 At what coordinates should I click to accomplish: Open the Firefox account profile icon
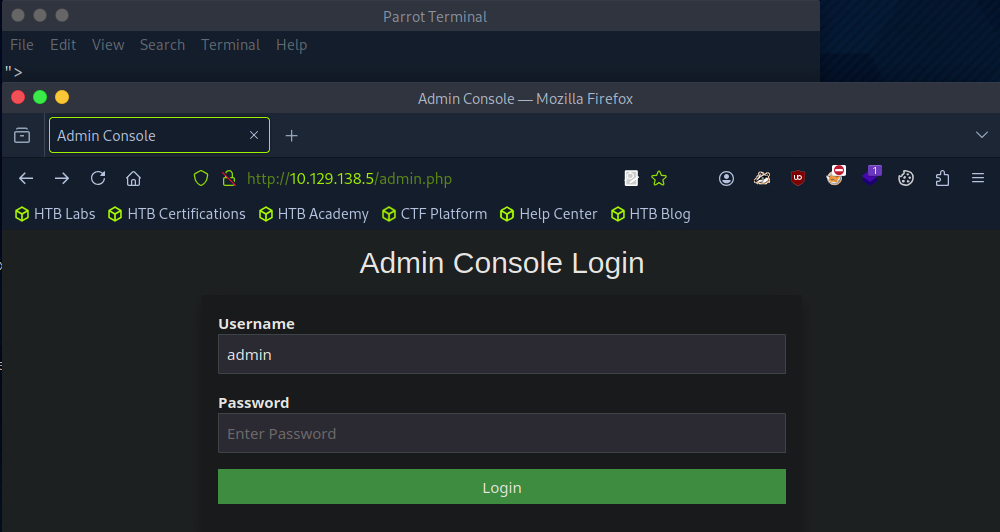[727, 178]
